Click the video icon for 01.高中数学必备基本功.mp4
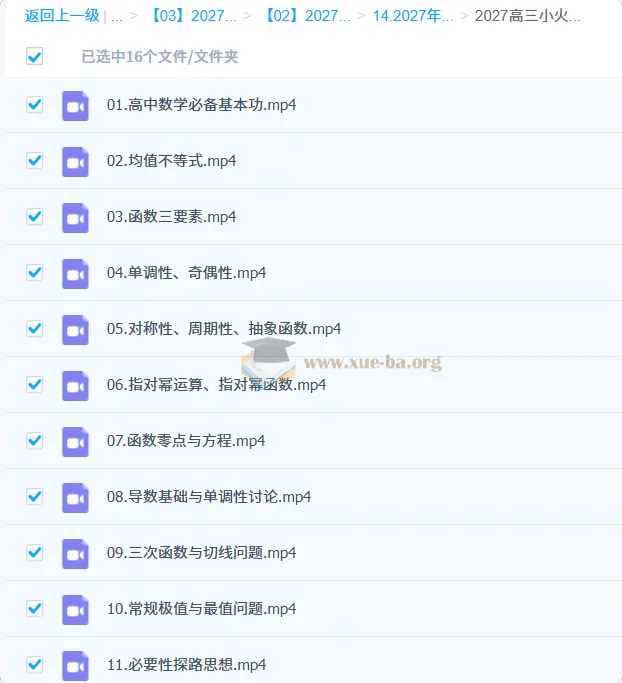Screen dimensions: 622x683 pyautogui.click(x=75, y=106)
